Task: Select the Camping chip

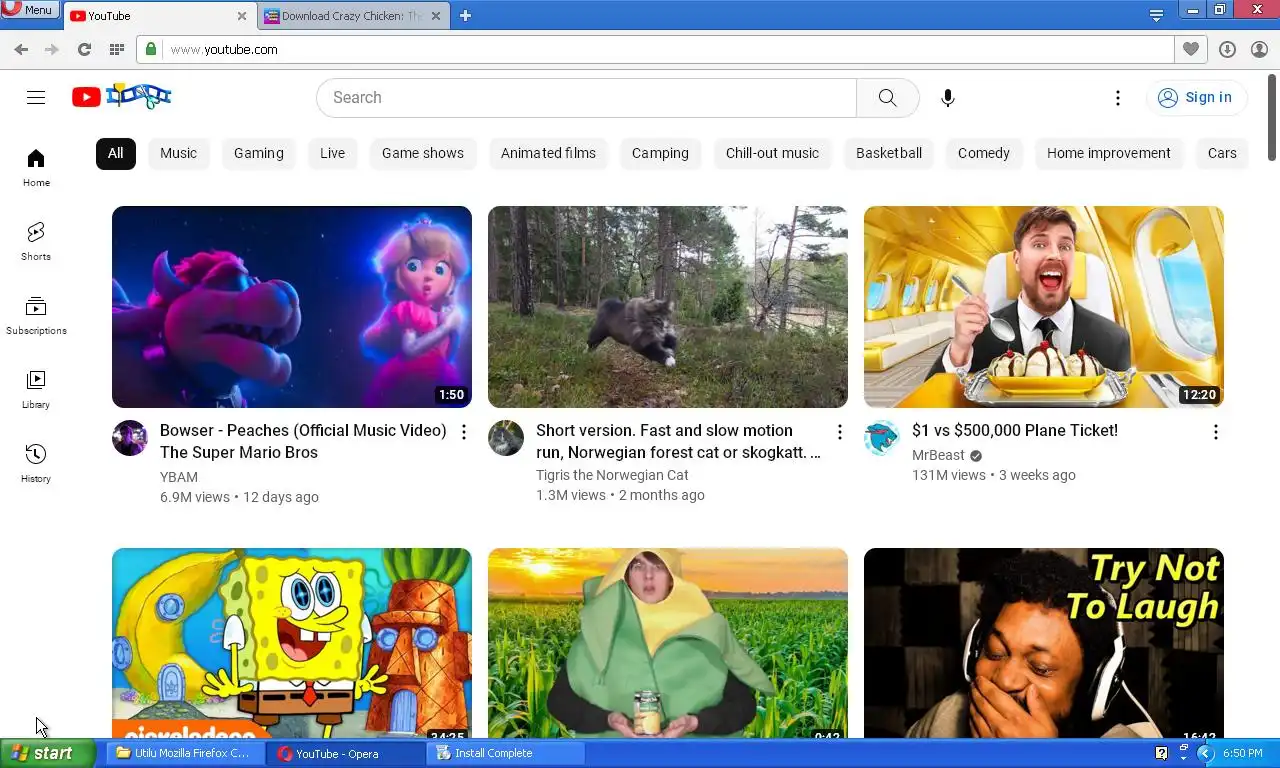Action: (x=660, y=153)
